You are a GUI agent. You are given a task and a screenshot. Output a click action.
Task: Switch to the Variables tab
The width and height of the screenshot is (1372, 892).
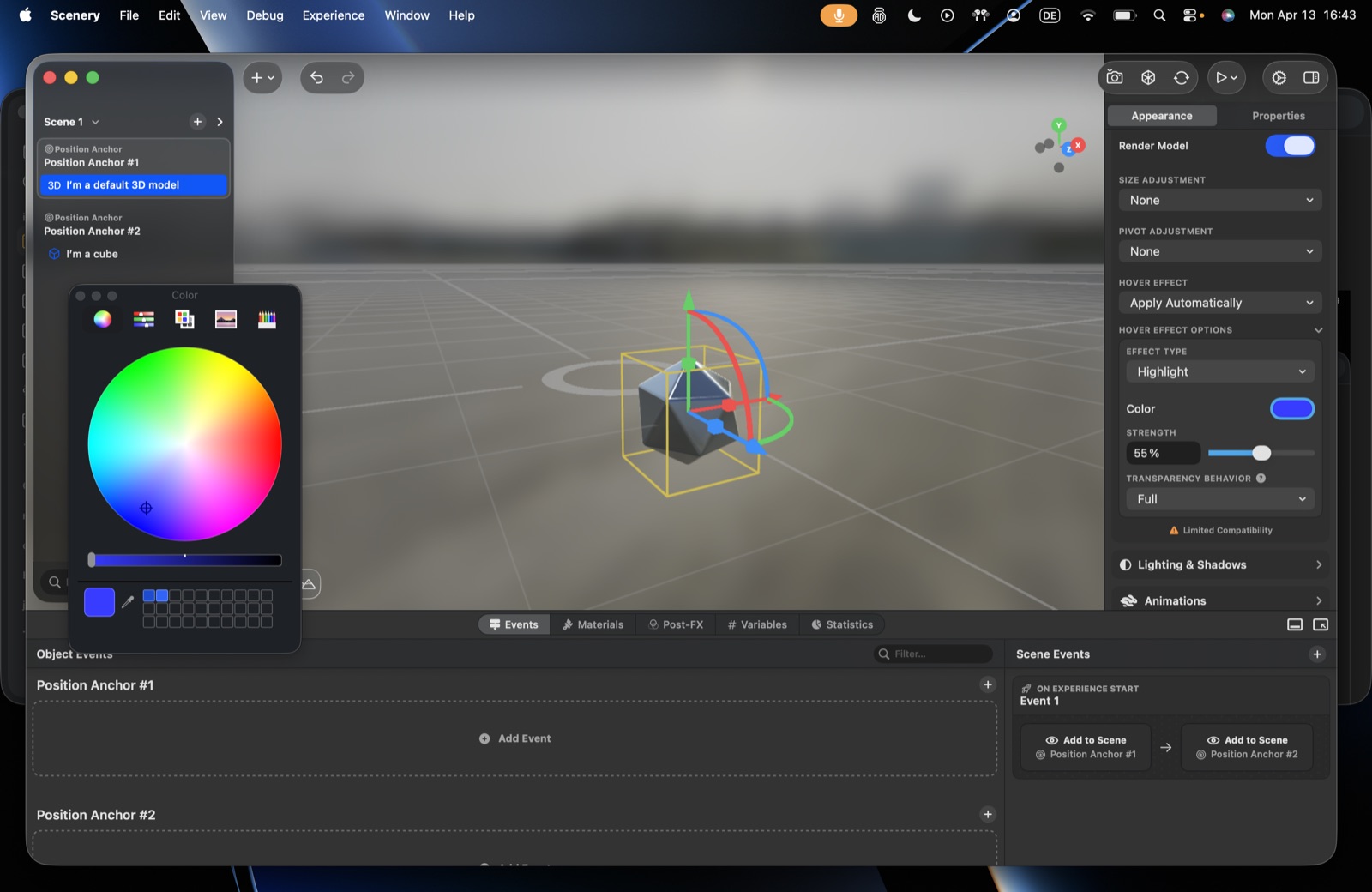(757, 624)
